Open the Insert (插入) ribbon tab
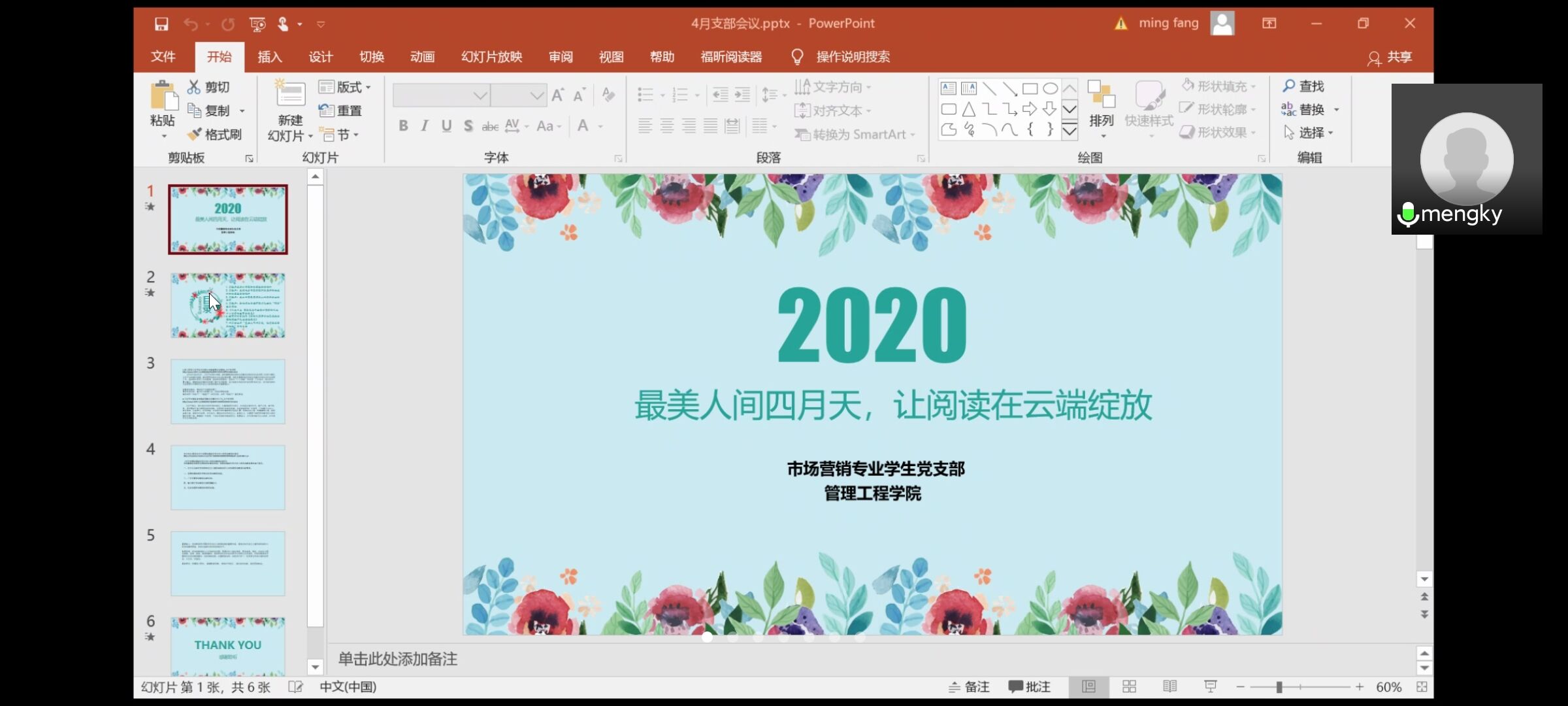1568x706 pixels. pyautogui.click(x=269, y=57)
